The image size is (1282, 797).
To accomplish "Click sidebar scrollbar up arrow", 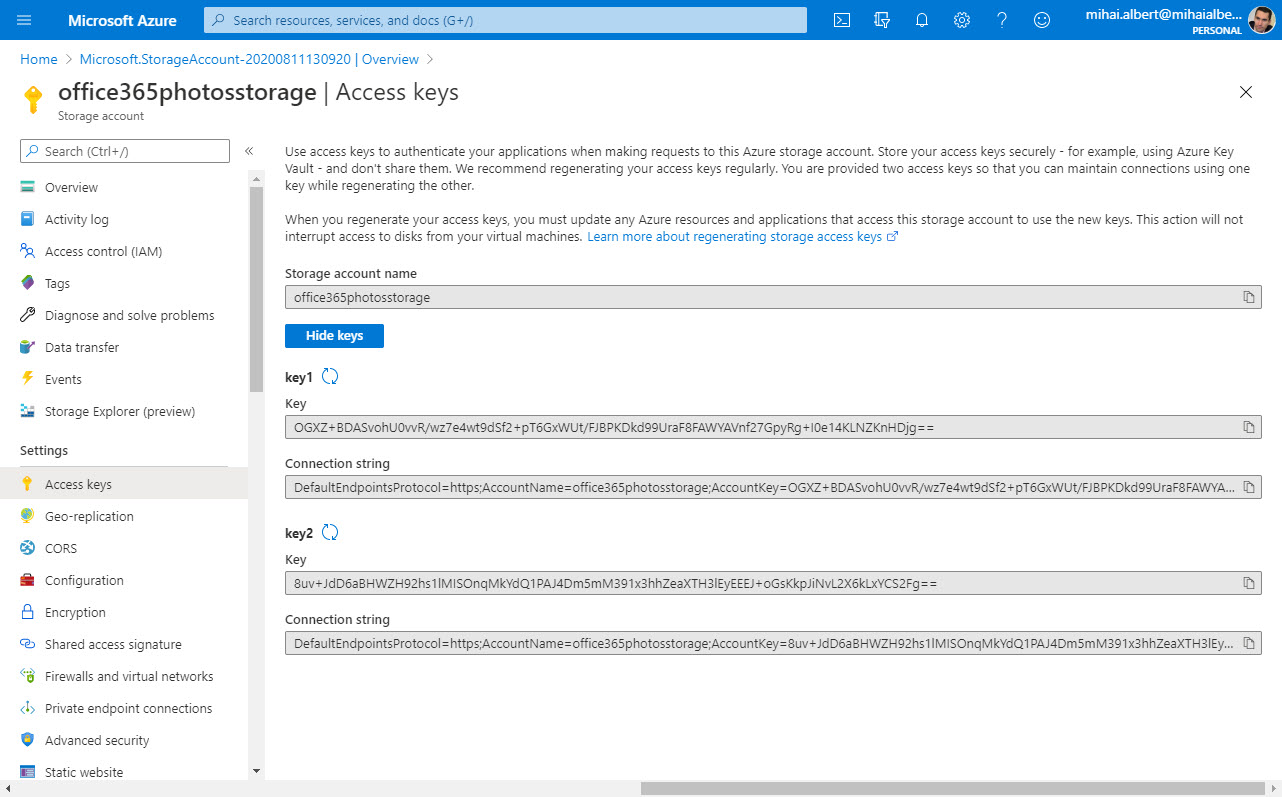I will (x=256, y=178).
